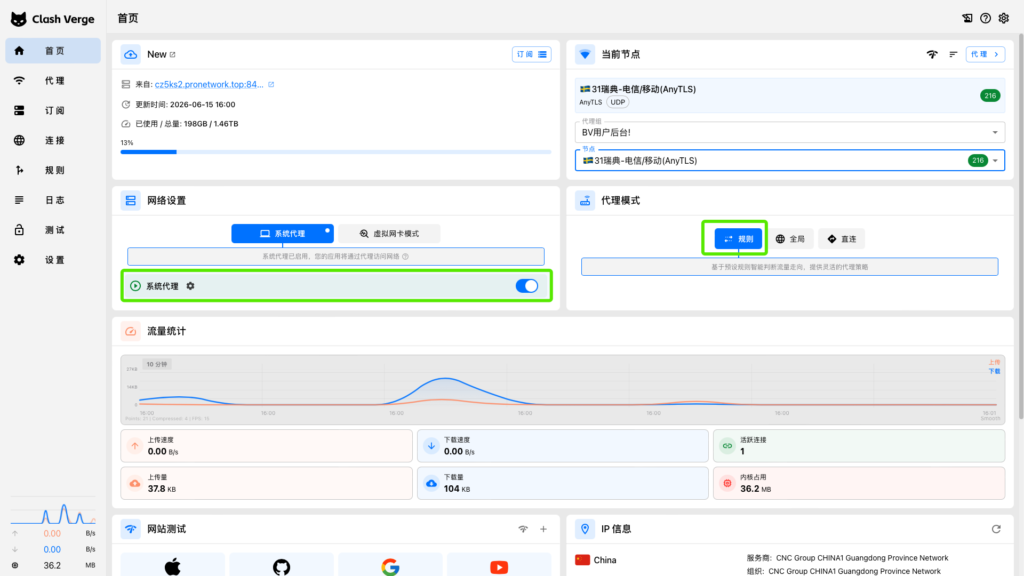Click the 网站测试 header icon
This screenshot has width=1024, height=576.
click(131, 529)
